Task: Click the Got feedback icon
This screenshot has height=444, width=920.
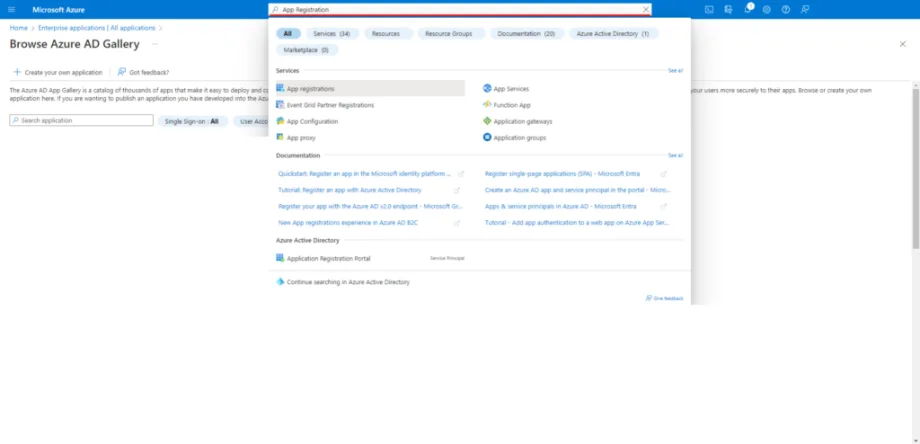Action: [121, 72]
